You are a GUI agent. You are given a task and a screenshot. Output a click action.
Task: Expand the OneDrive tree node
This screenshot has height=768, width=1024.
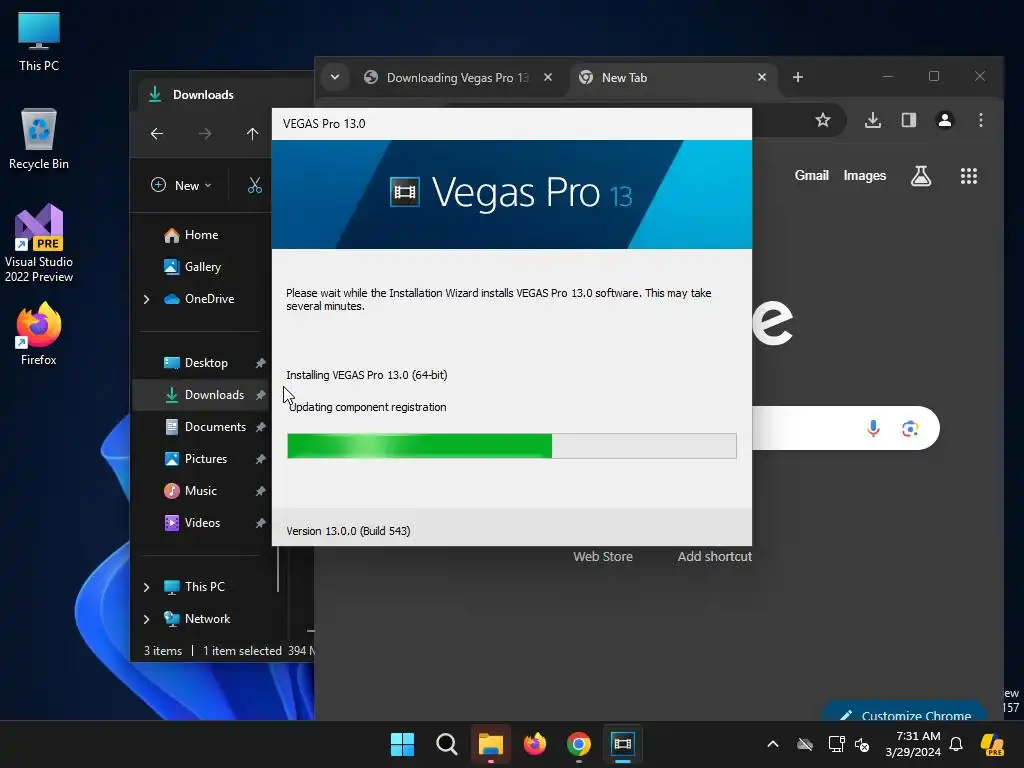click(146, 299)
